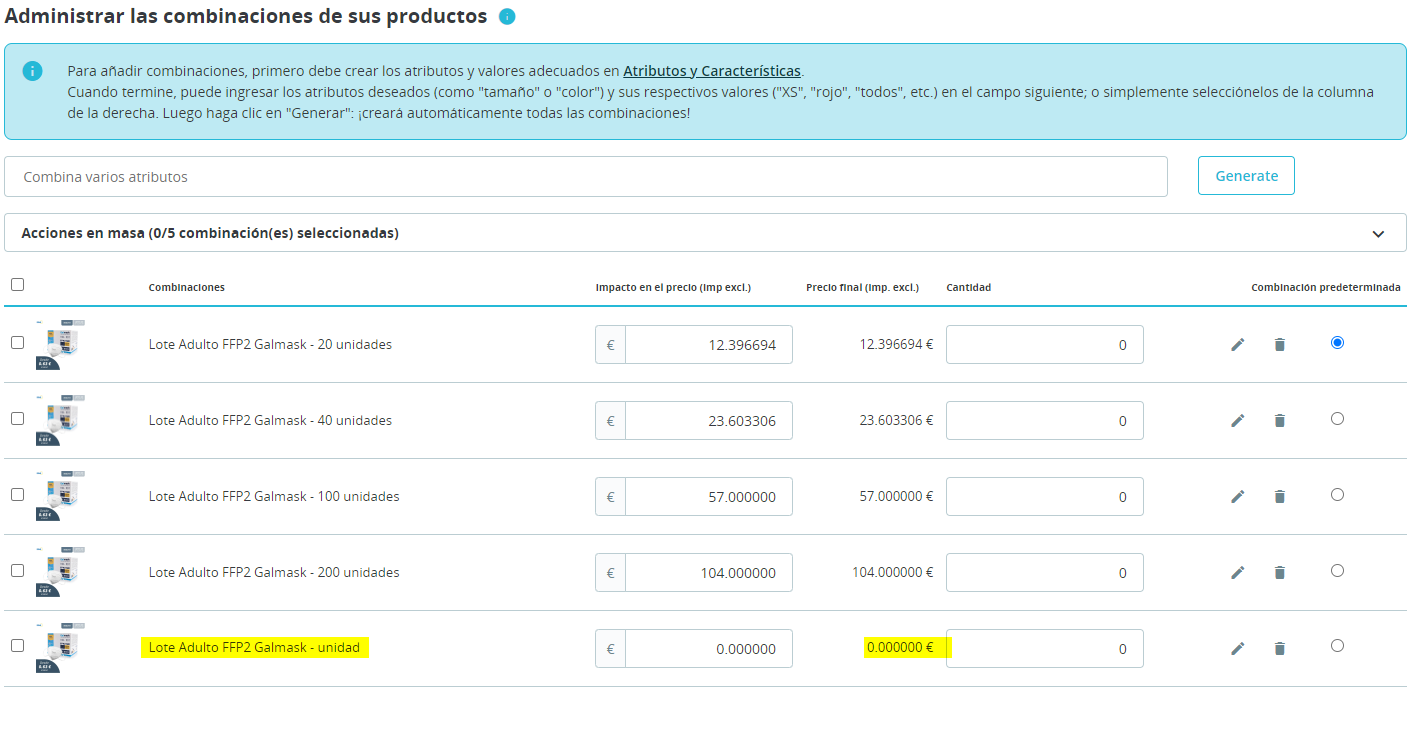Click 'Combinación predeterminada' column header

(1326, 287)
